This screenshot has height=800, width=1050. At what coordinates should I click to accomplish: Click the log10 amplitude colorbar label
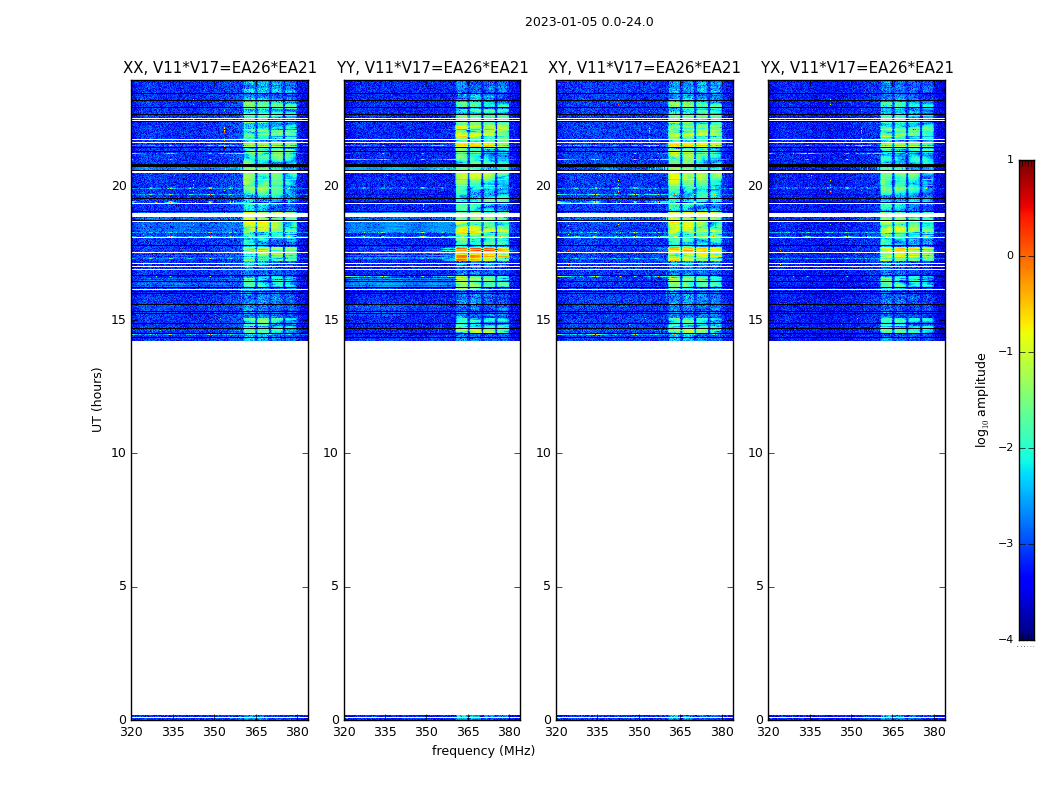click(x=982, y=400)
